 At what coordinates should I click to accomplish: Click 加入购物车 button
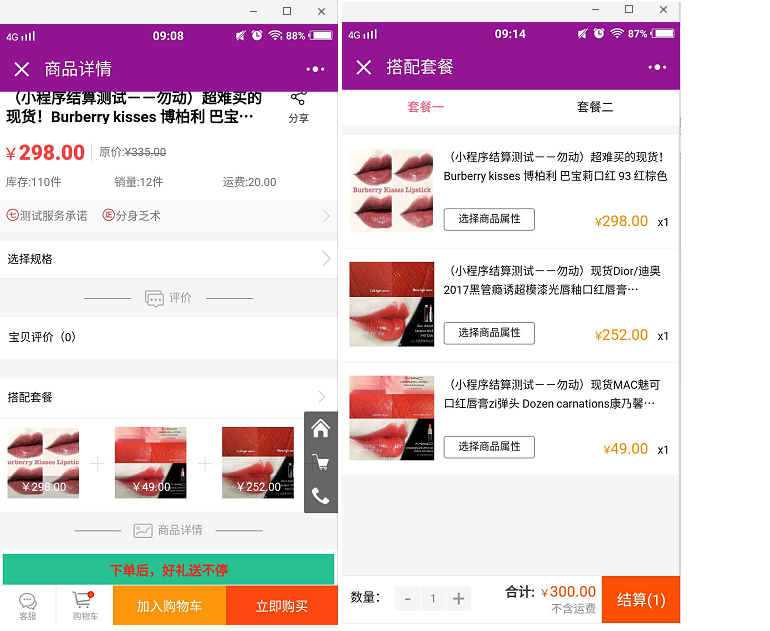click(169, 606)
